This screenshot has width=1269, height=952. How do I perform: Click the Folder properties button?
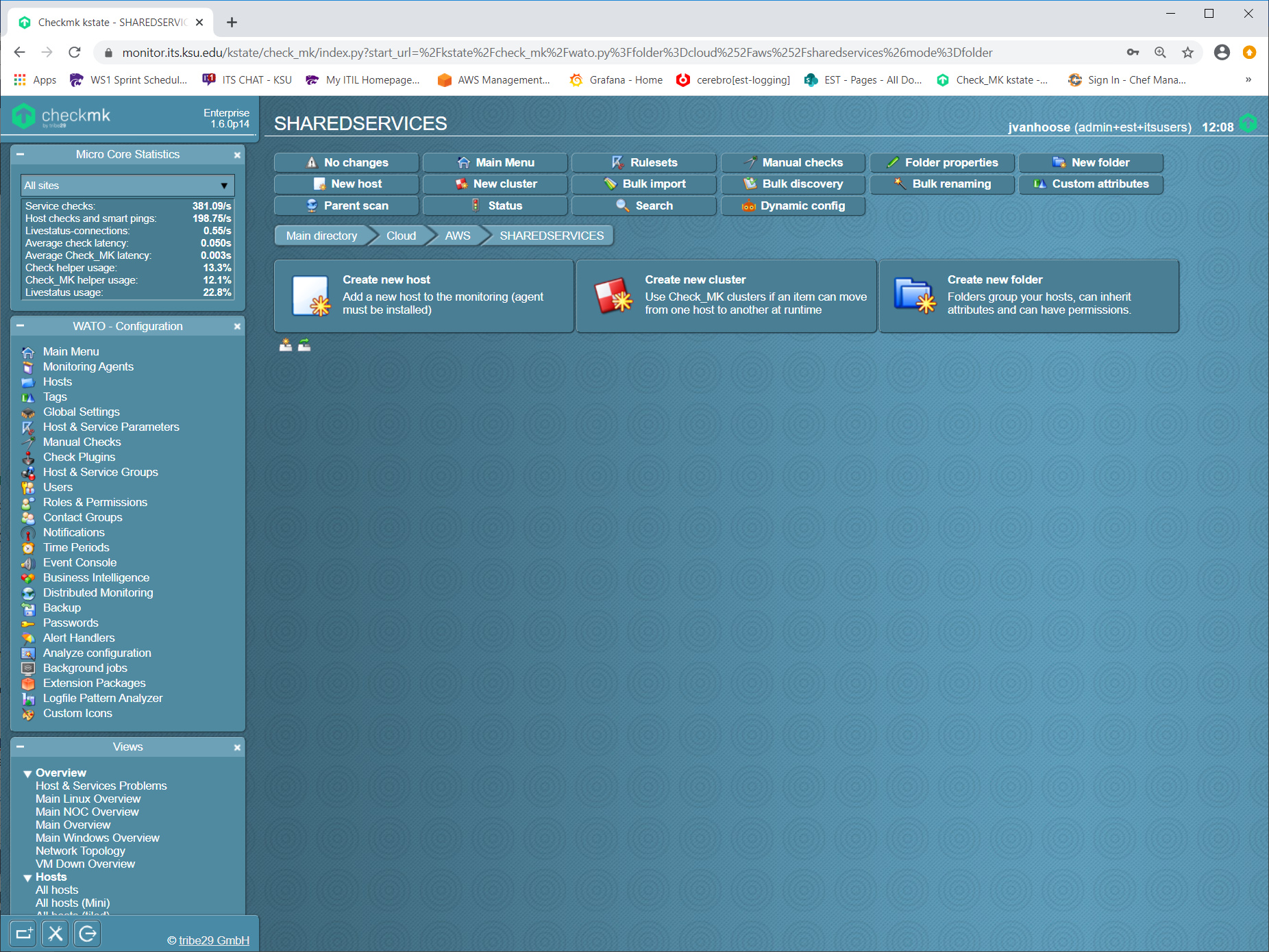pyautogui.click(x=942, y=162)
